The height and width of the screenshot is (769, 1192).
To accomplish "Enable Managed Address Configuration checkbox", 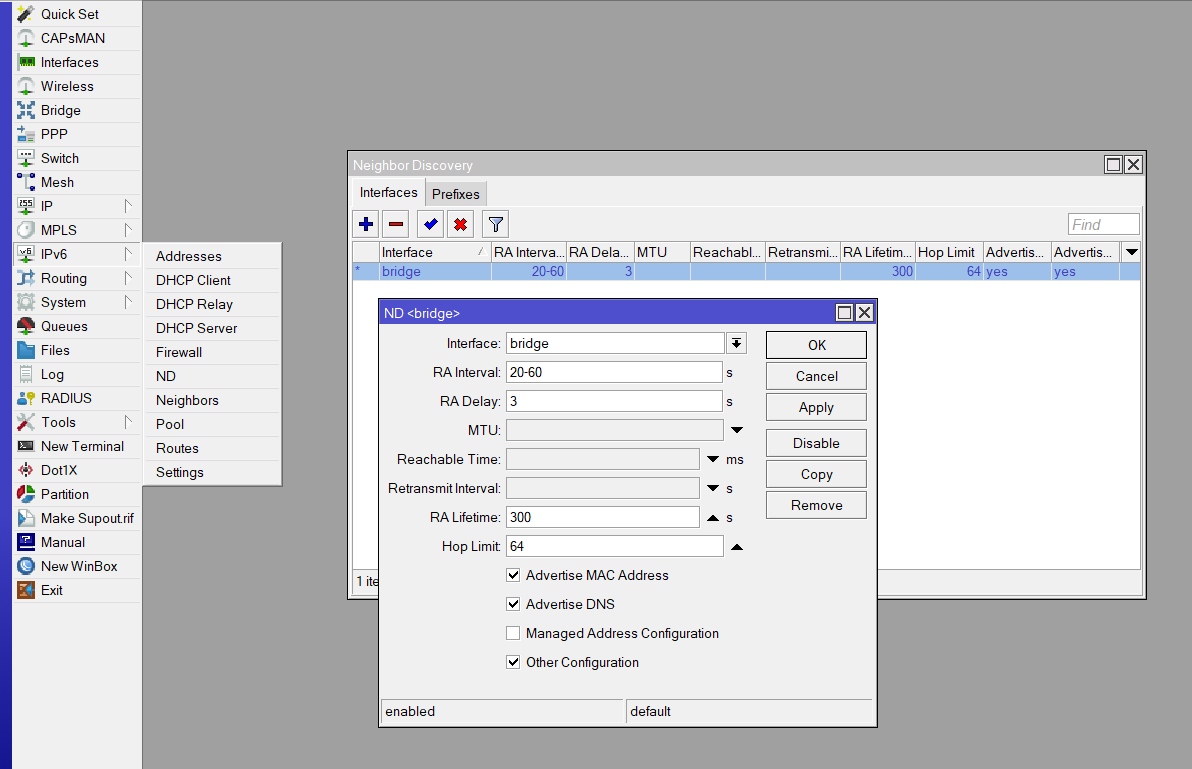I will click(513, 633).
